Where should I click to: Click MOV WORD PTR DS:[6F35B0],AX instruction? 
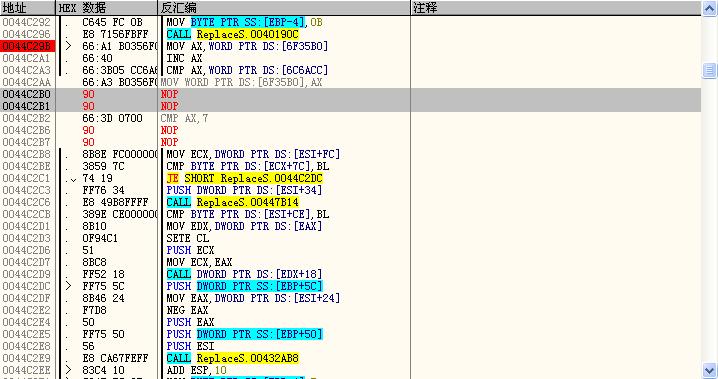pos(241,82)
